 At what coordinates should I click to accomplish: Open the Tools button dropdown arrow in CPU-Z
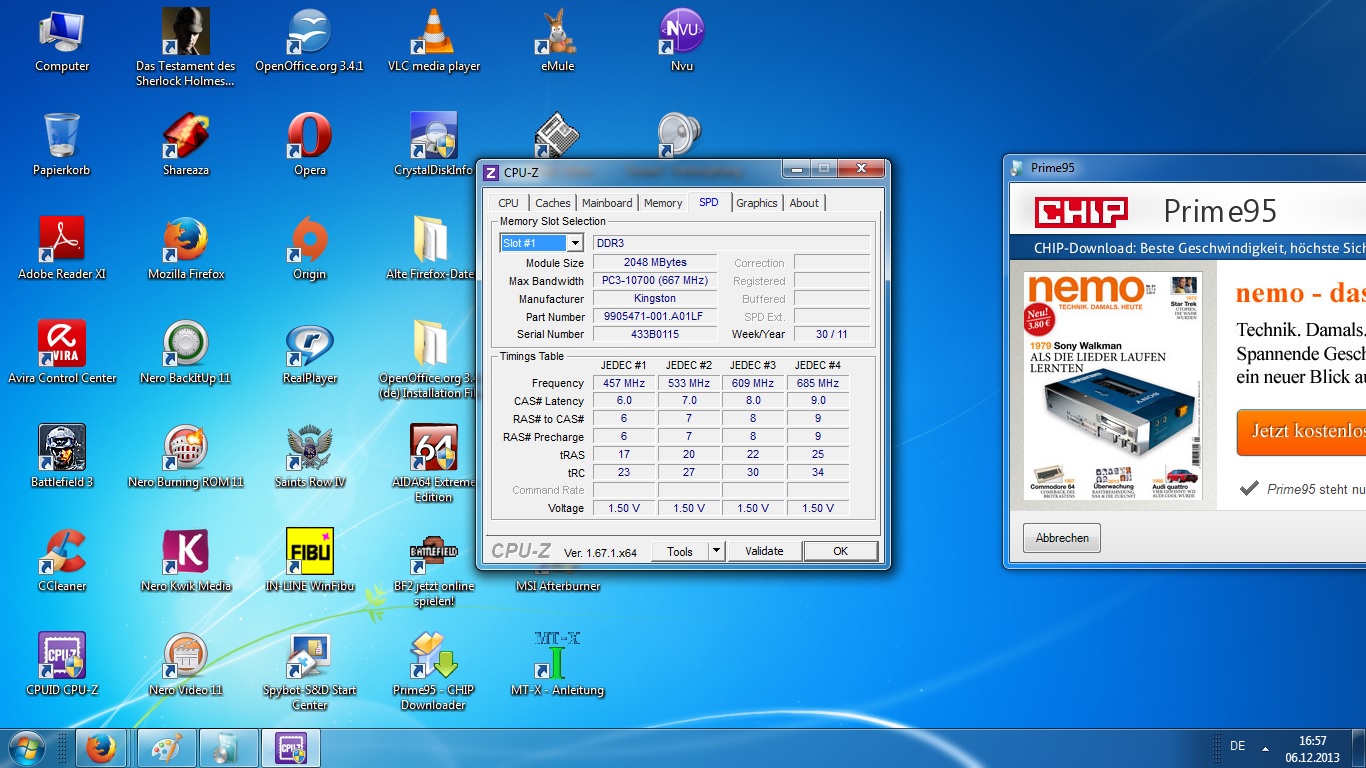click(x=716, y=551)
